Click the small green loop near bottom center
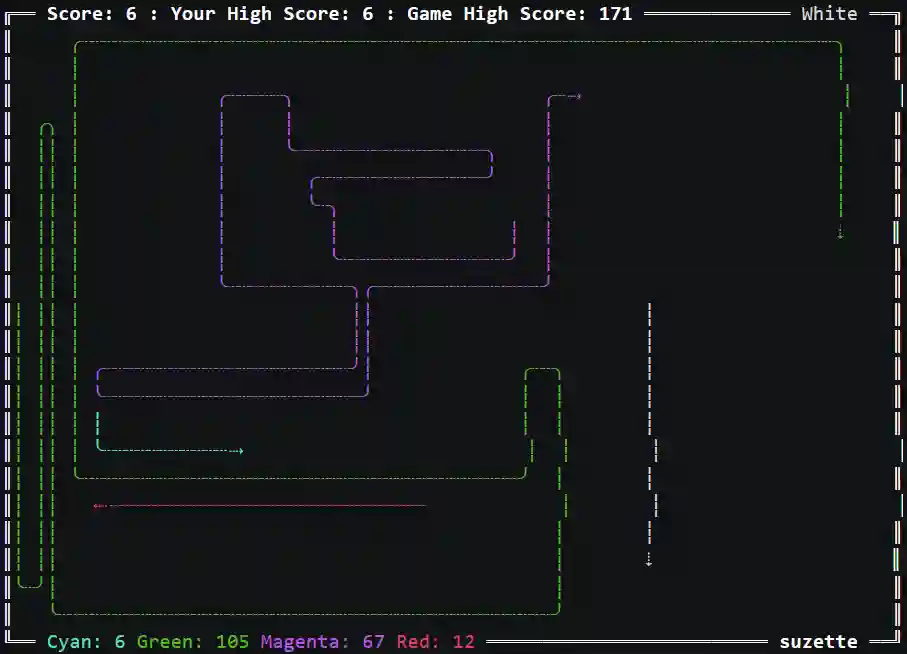Image resolution: width=907 pixels, height=654 pixels. click(x=542, y=372)
